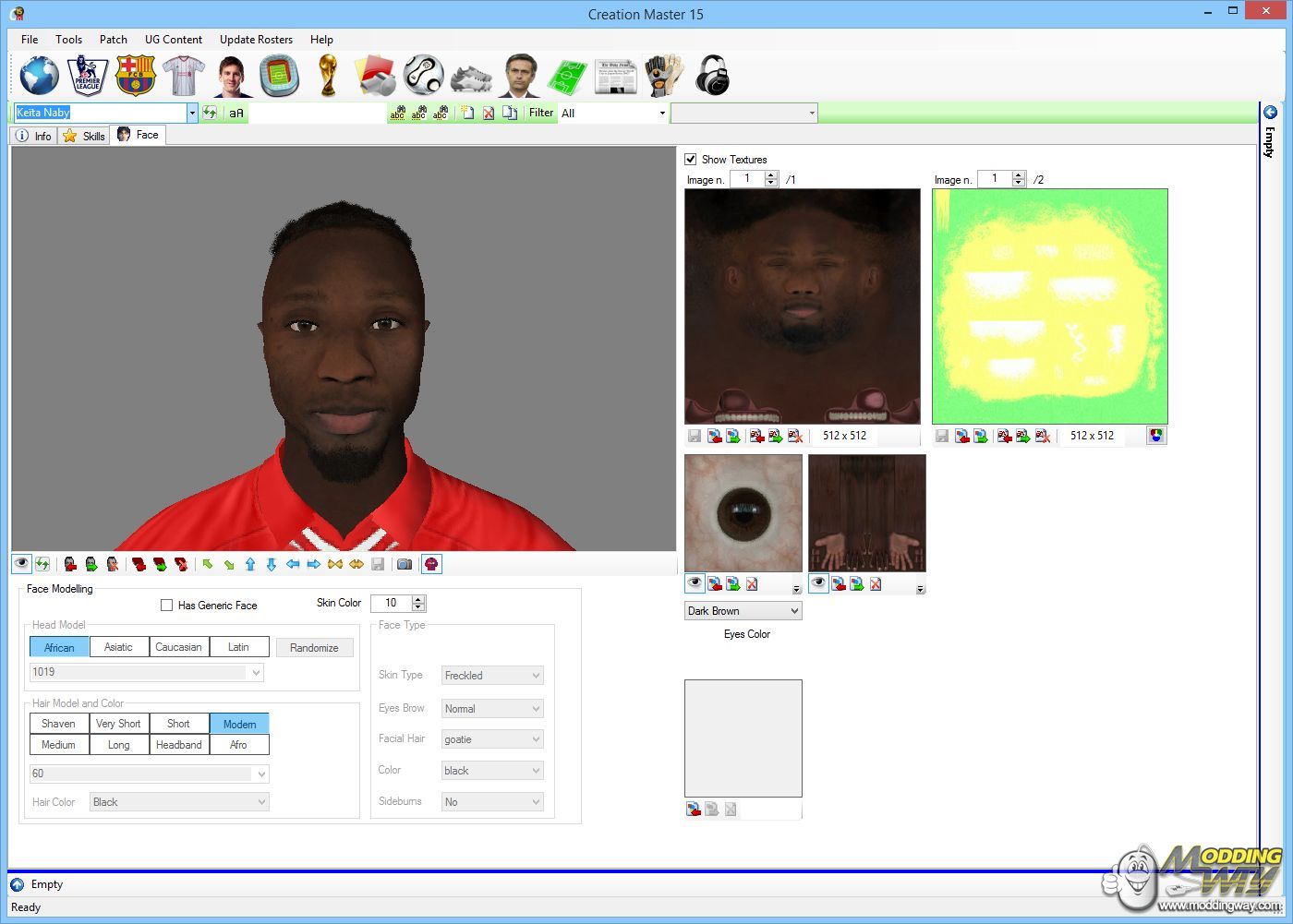
Task: Click the face skin texture thumbnail
Action: click(x=802, y=306)
